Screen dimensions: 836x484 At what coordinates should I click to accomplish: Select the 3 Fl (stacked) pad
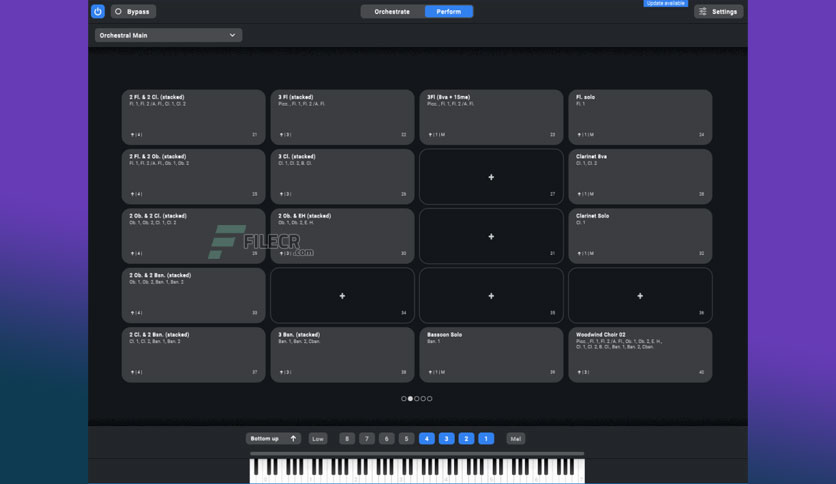click(342, 117)
